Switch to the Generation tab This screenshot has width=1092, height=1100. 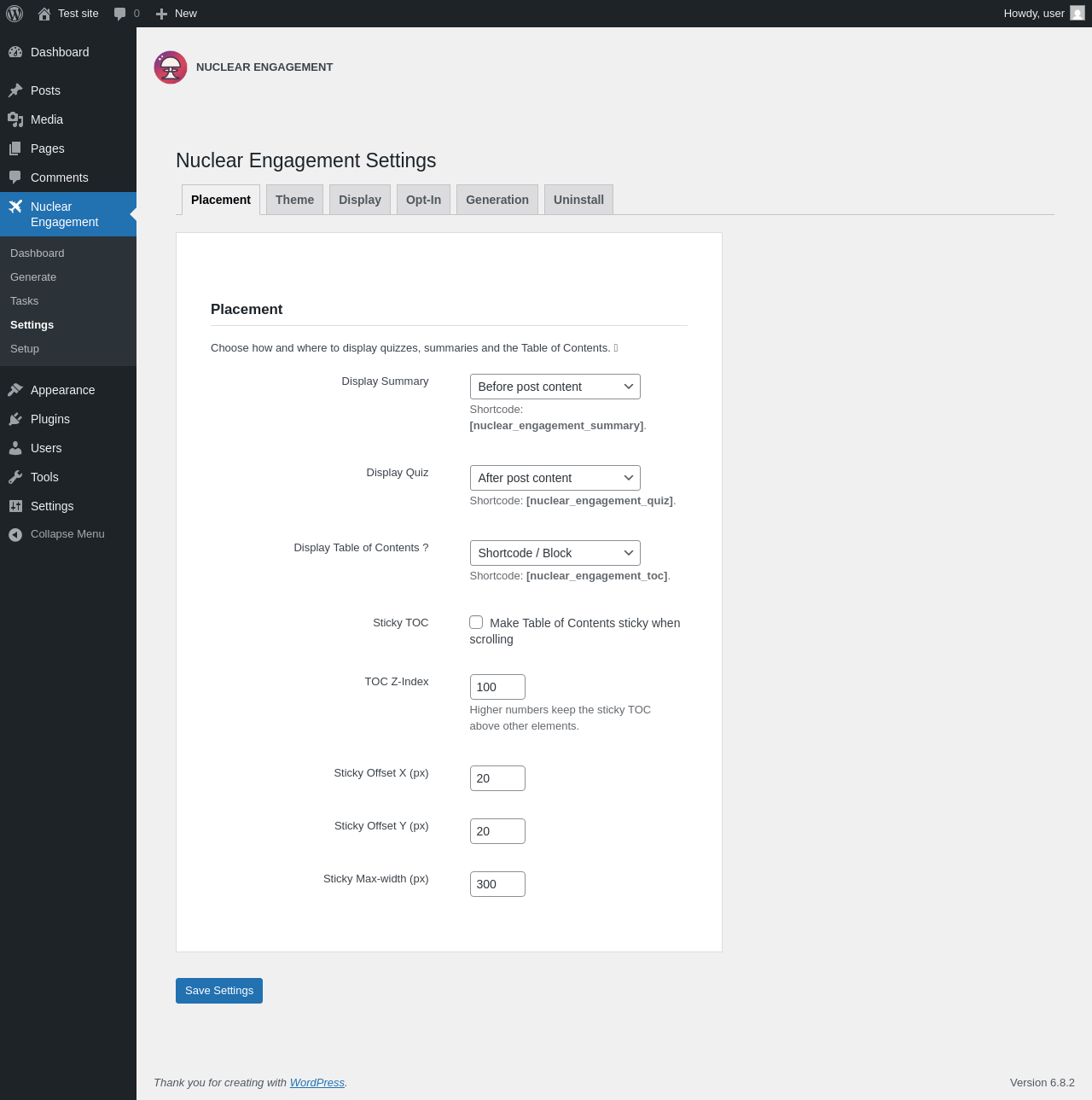pos(497,200)
